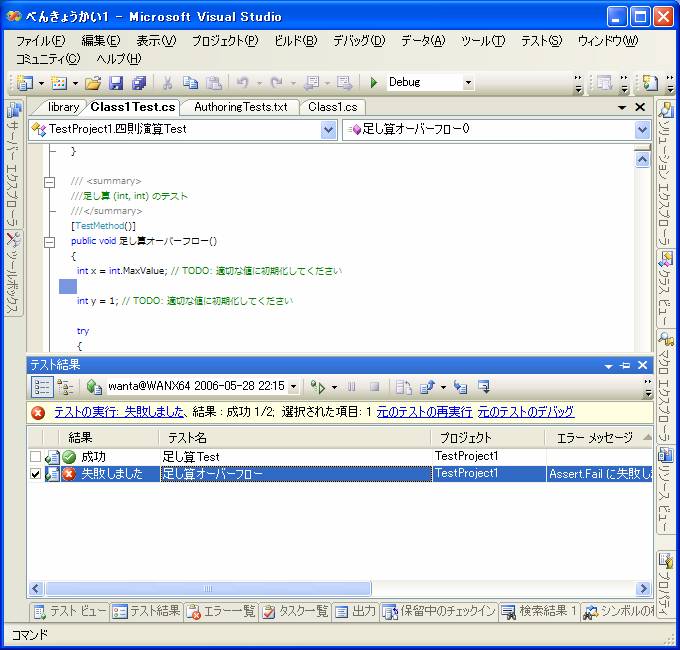Select the エラー一覧 bottom panel tab
Image resolution: width=680 pixels, height=650 pixels.
pos(221,612)
